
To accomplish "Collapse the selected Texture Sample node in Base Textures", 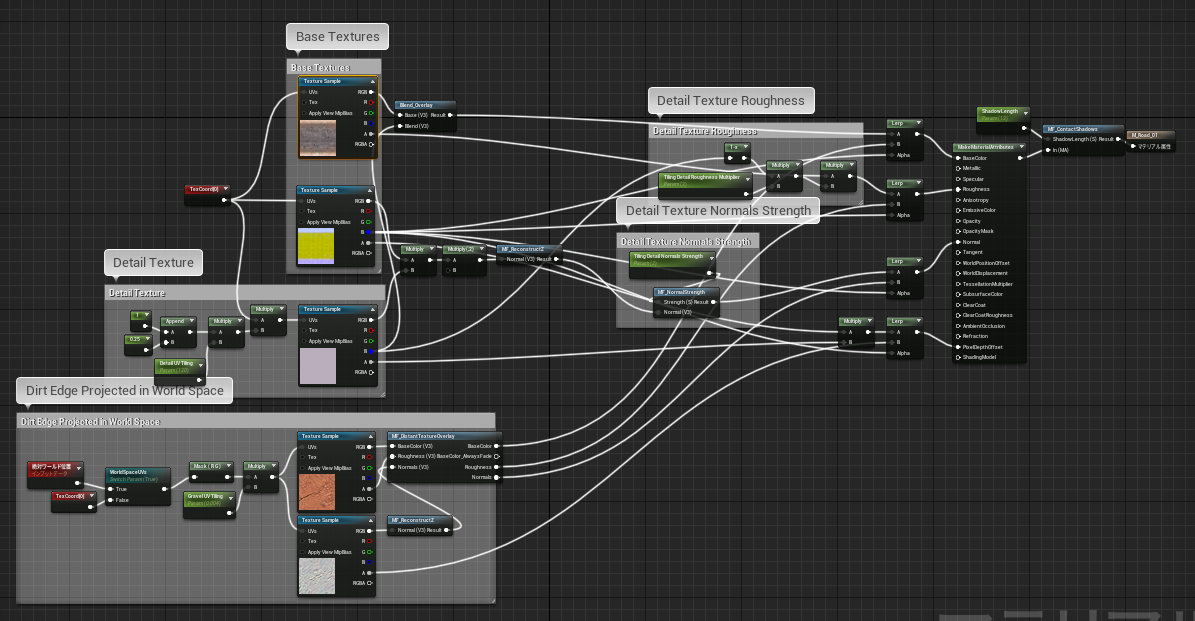I will (373, 82).
